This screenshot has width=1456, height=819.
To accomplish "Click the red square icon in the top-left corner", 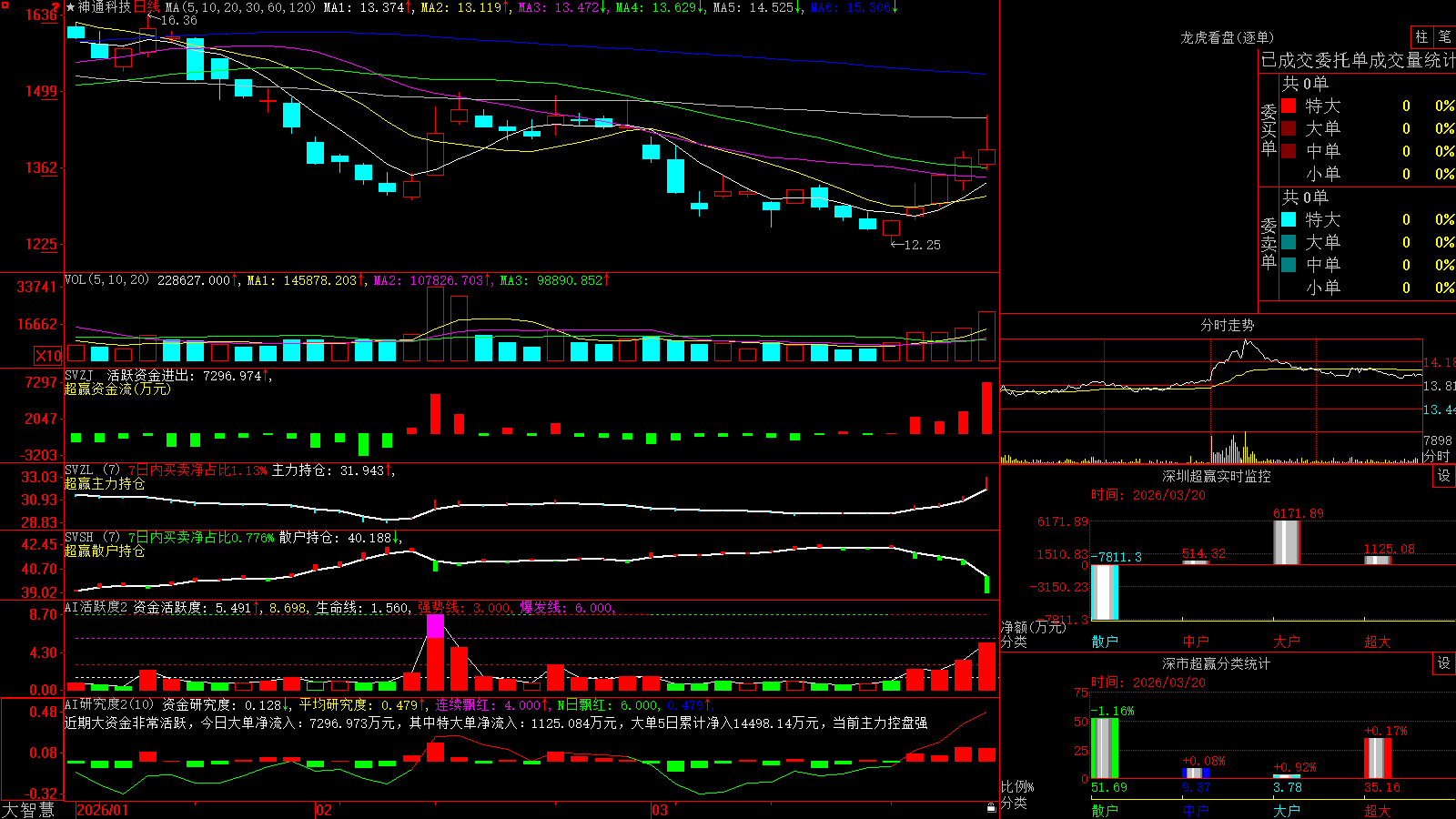I will pos(5,5).
